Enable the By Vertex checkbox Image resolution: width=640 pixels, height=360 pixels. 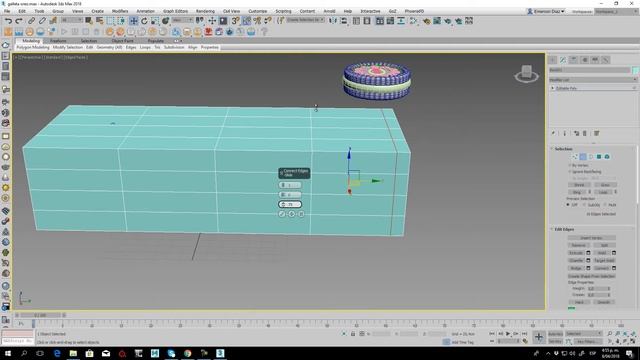pos(570,165)
